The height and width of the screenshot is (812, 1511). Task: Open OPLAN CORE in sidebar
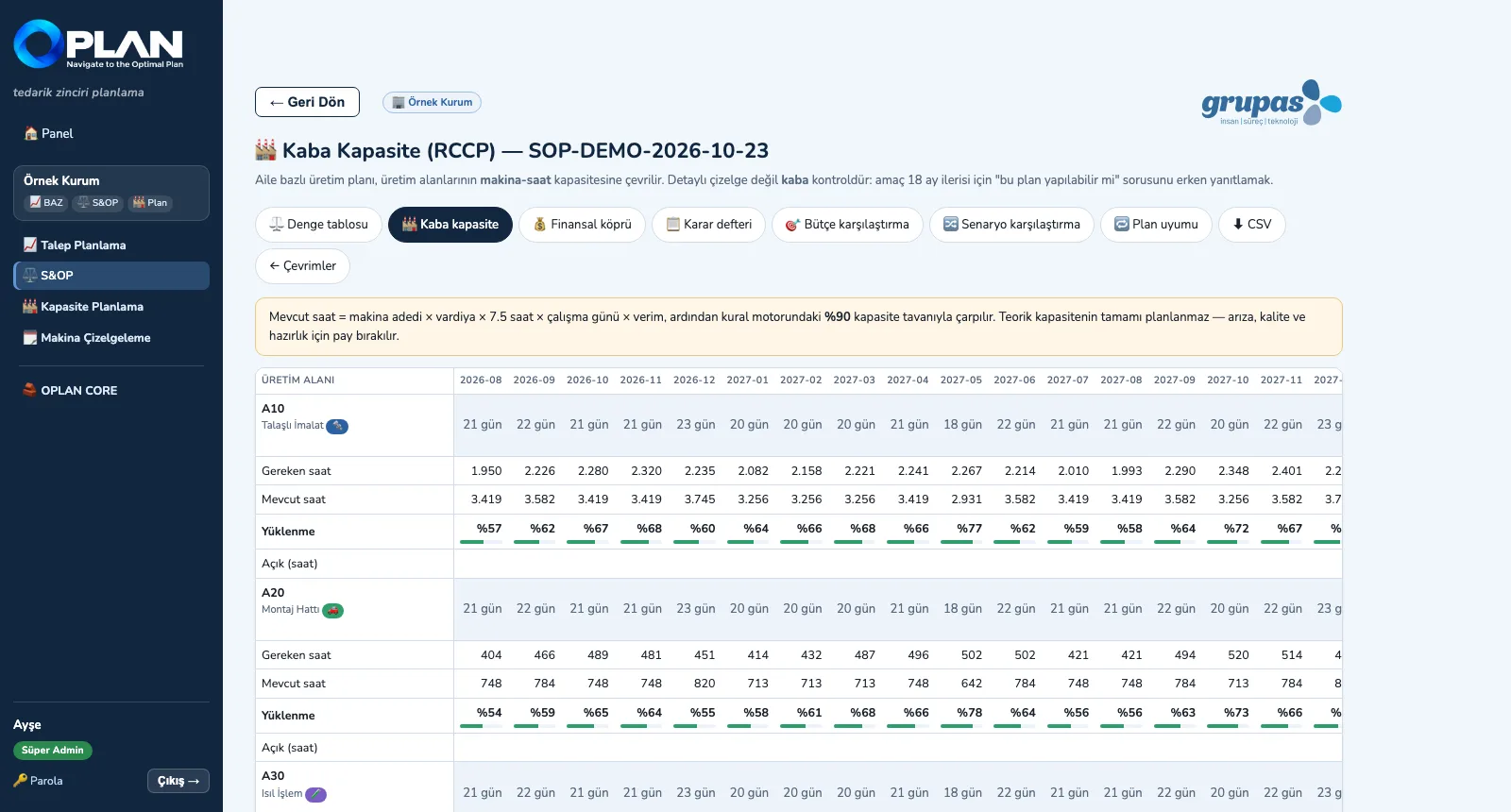point(111,390)
